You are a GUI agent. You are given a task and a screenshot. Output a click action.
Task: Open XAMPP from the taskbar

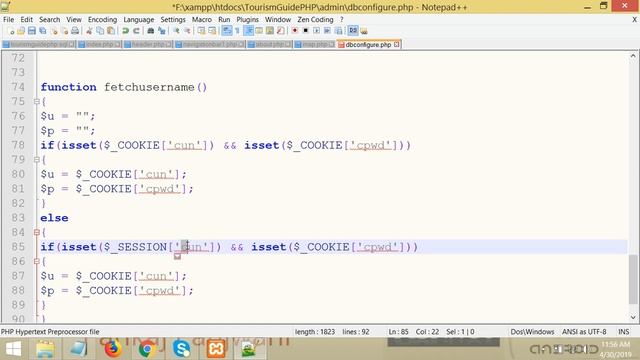coord(216,349)
